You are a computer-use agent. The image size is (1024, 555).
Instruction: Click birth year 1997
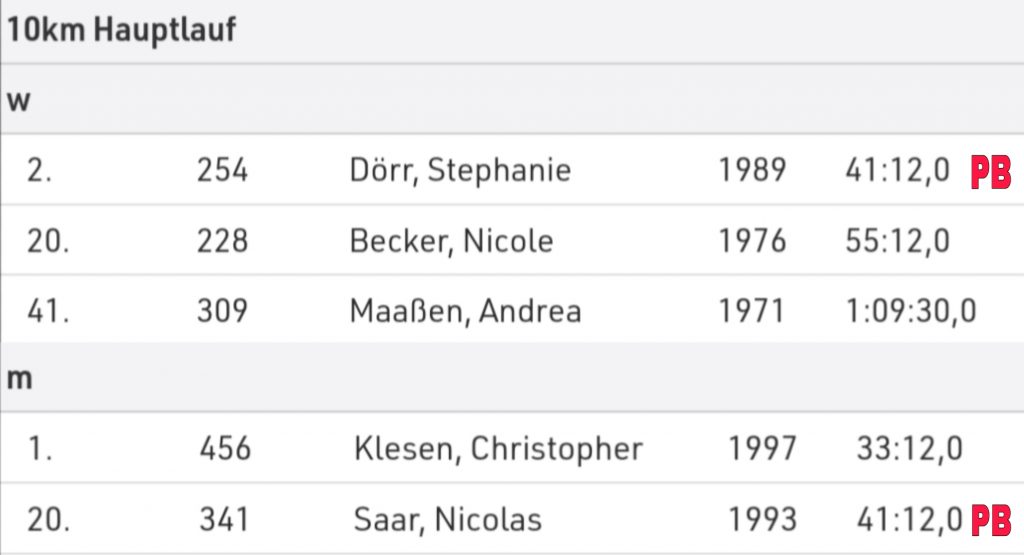pos(762,449)
